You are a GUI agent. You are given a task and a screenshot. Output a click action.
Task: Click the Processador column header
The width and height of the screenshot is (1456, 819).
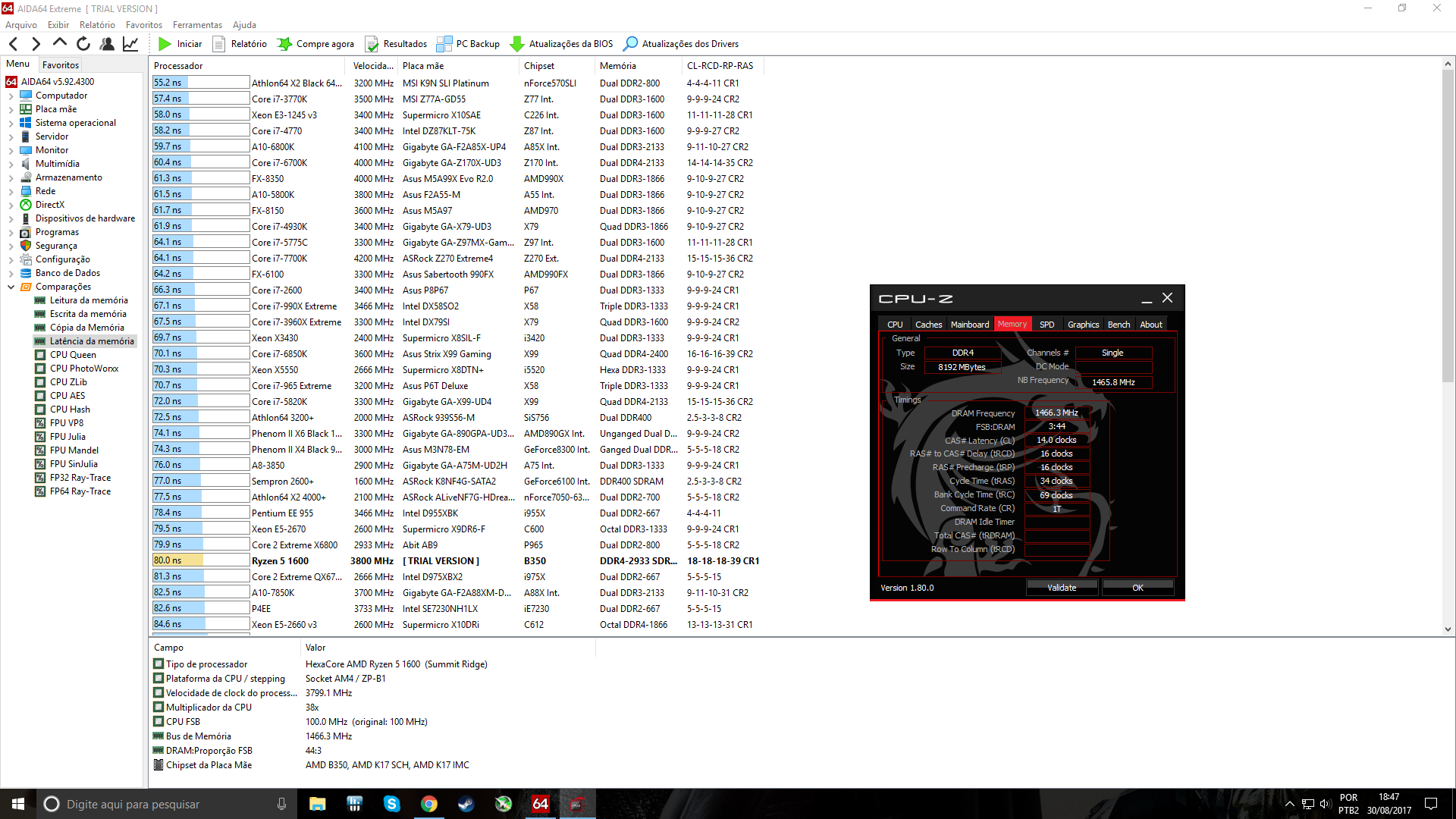tap(249, 66)
